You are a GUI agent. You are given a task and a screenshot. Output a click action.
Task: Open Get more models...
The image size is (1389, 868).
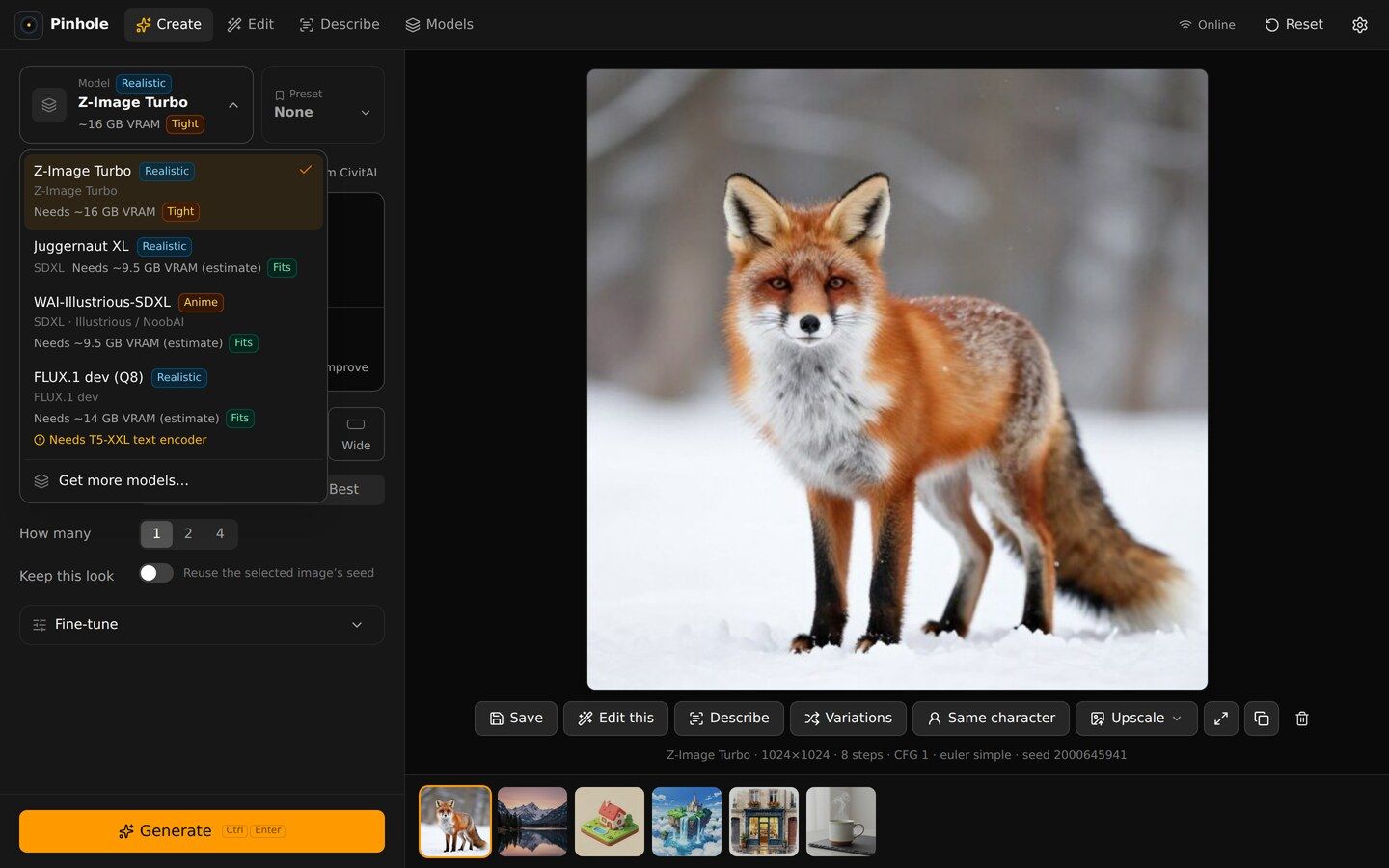click(x=174, y=481)
